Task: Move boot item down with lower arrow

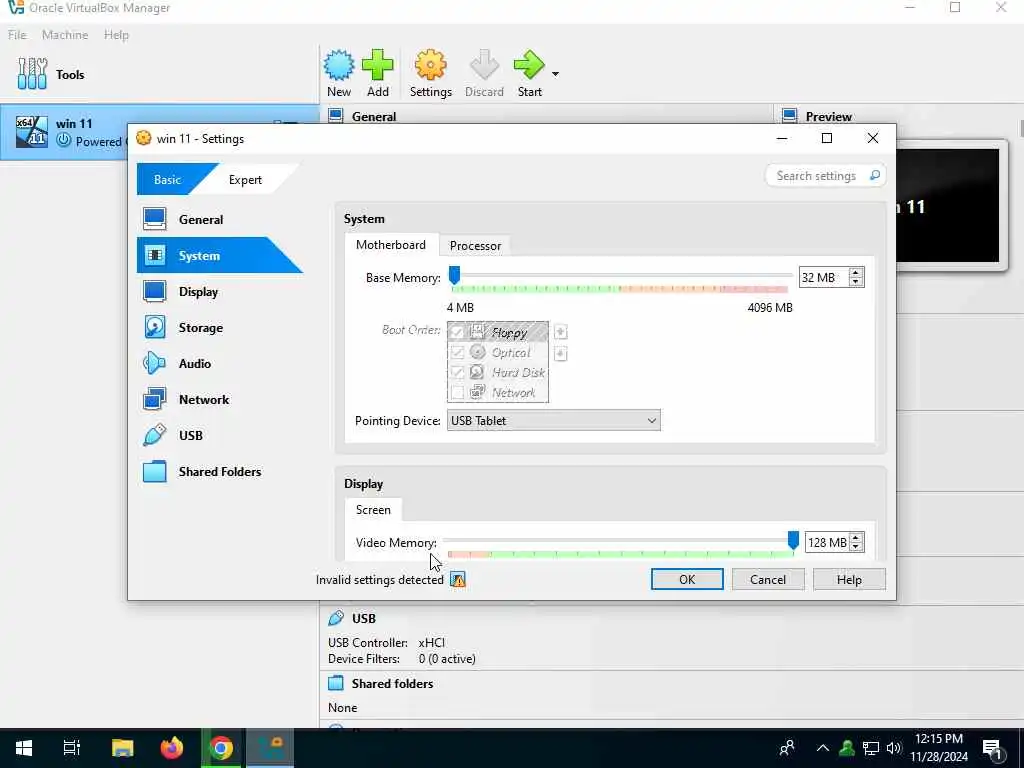Action: coord(560,354)
